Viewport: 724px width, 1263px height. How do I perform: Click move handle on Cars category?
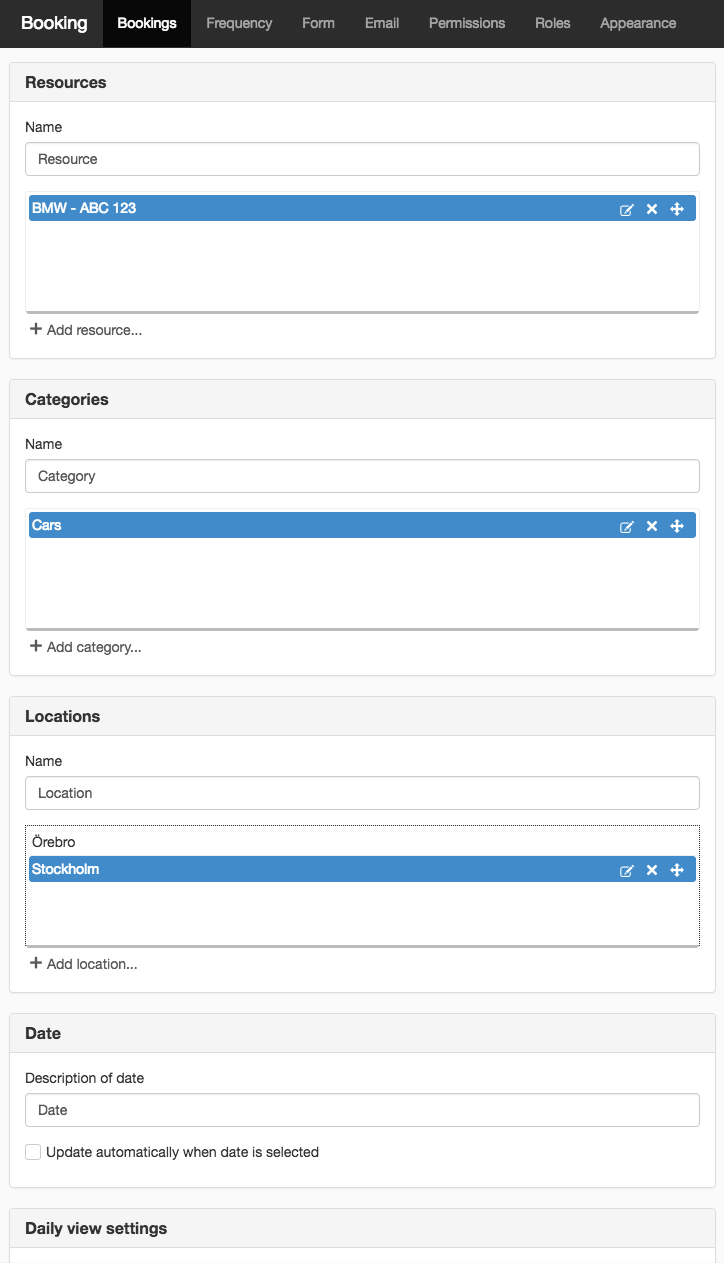677,526
